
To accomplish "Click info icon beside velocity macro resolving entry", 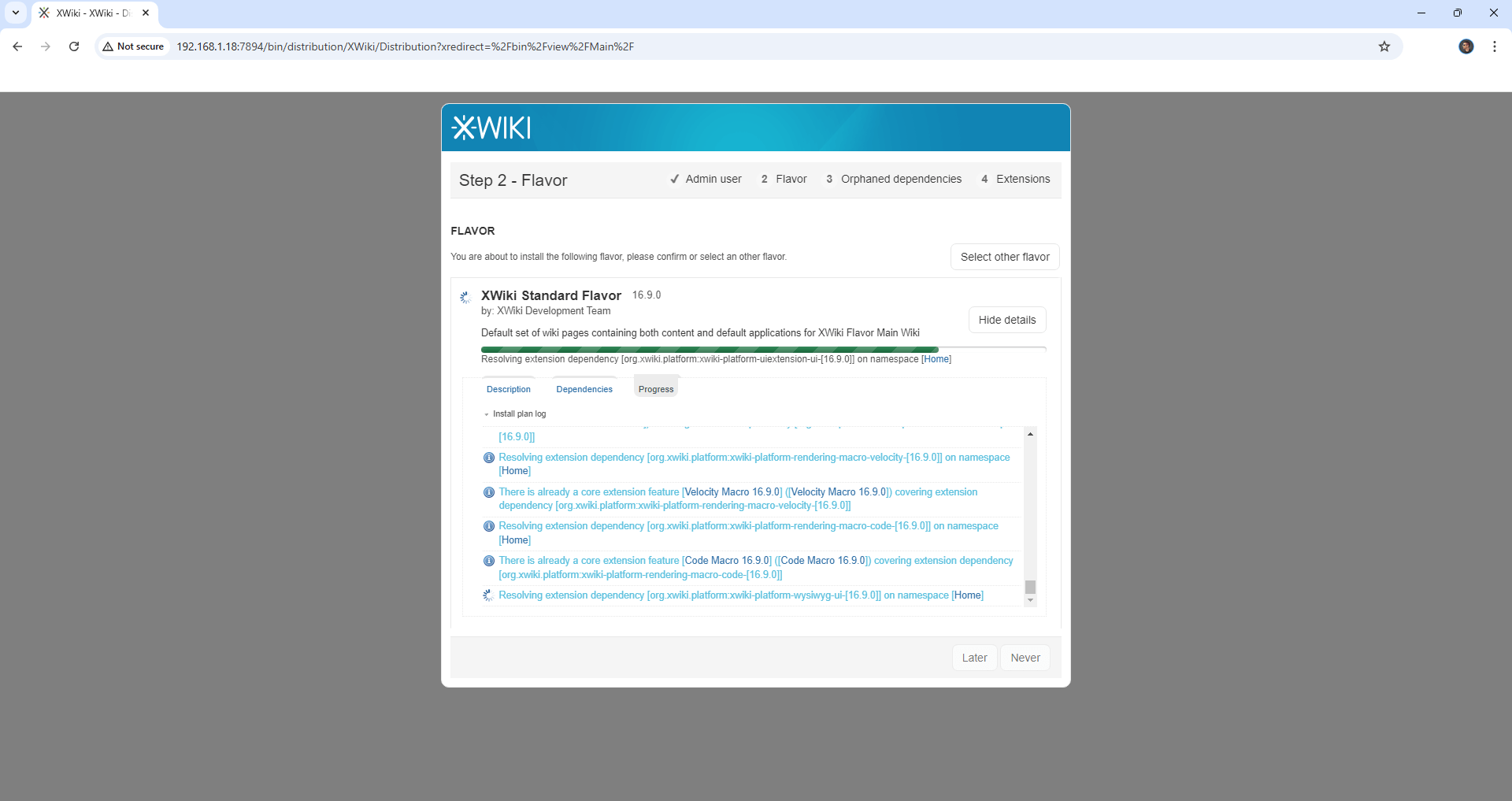I will [488, 458].
